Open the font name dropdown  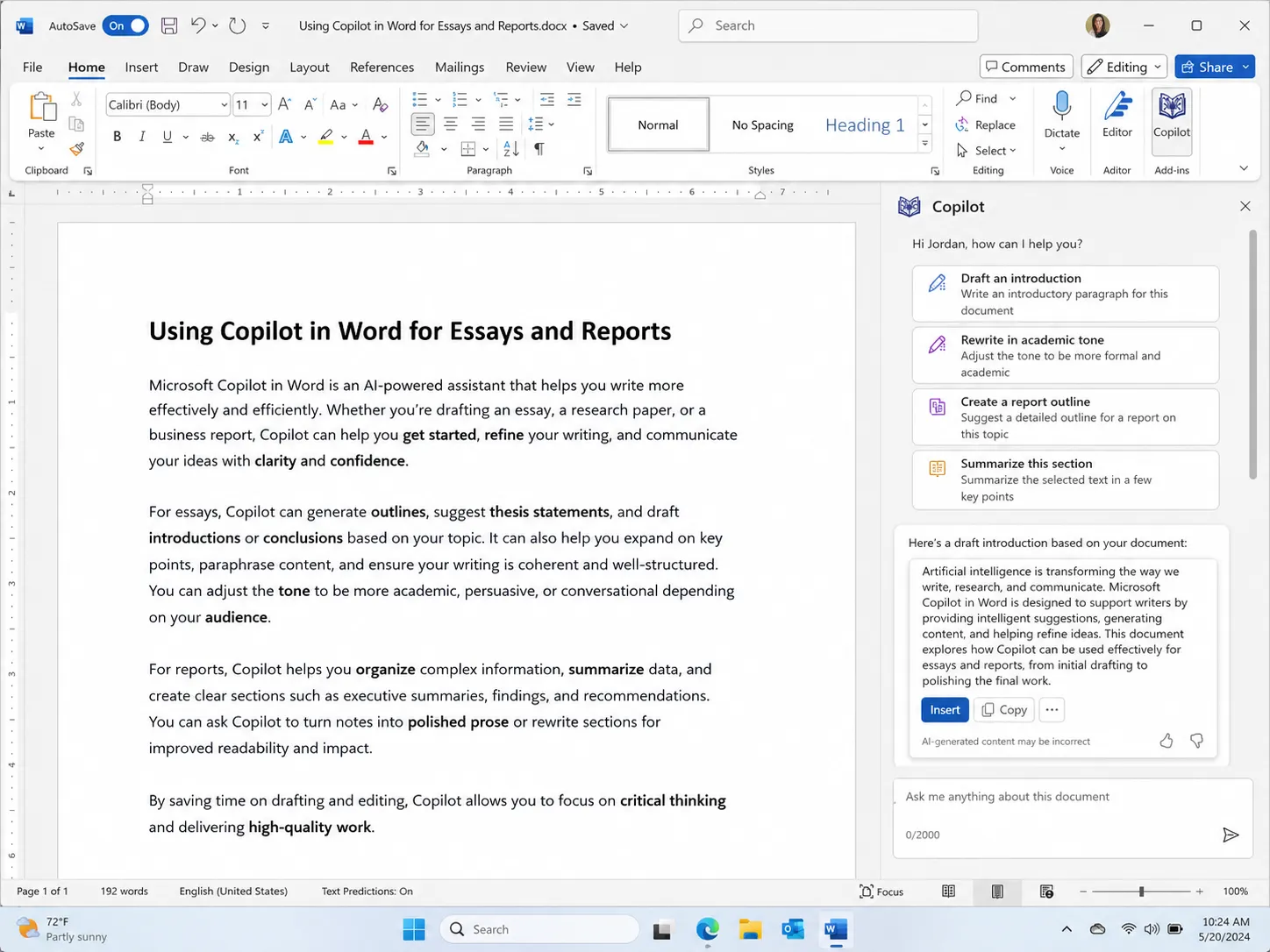(225, 104)
